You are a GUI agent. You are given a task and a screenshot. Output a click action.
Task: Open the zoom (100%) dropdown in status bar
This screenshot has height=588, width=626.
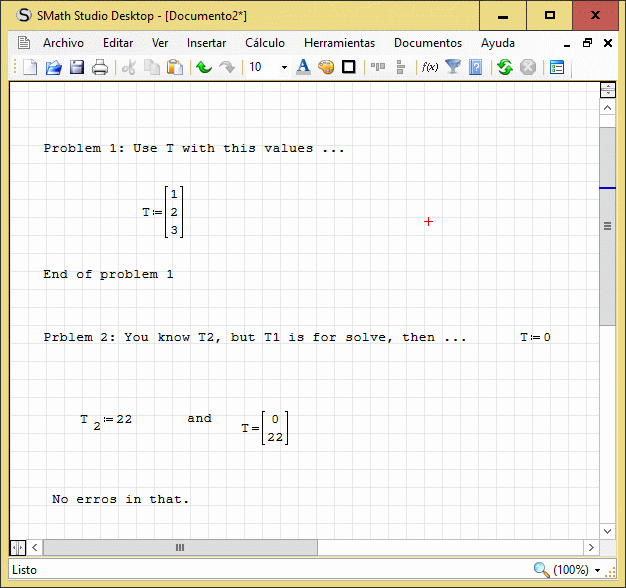pyautogui.click(x=596, y=570)
